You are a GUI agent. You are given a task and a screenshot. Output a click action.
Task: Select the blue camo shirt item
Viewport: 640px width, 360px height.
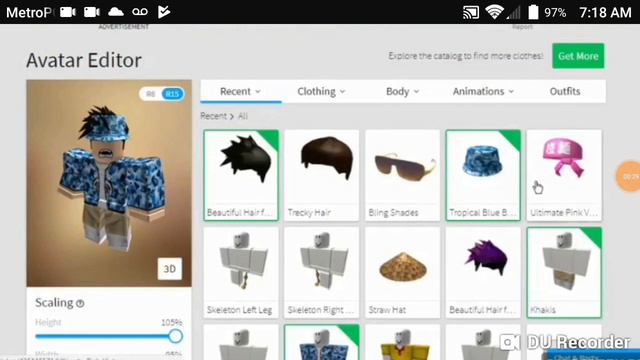click(x=322, y=343)
